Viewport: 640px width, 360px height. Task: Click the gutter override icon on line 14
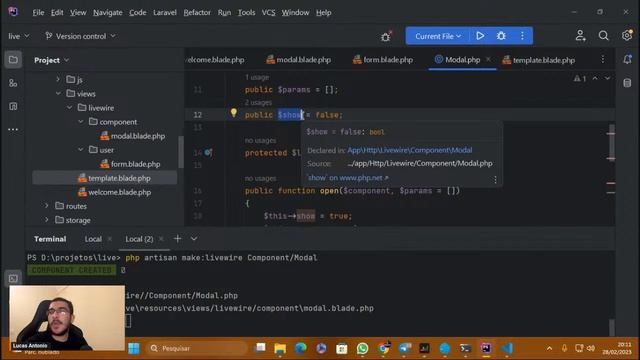[x=208, y=153]
